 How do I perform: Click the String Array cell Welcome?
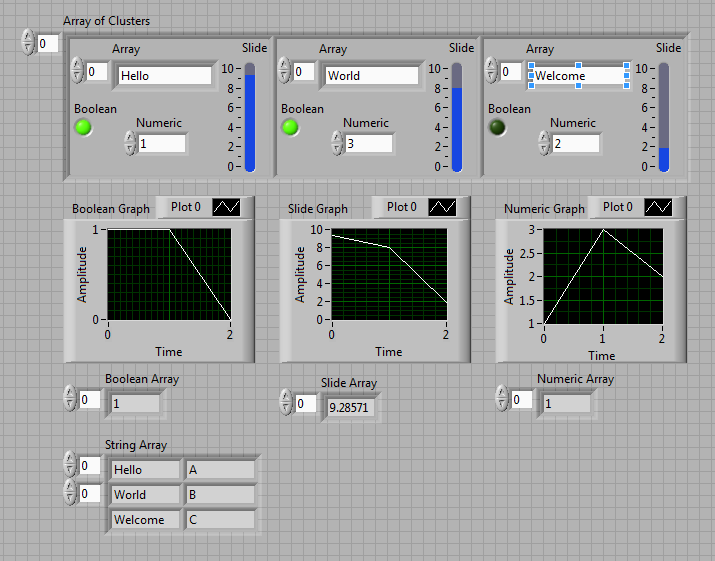(x=145, y=519)
